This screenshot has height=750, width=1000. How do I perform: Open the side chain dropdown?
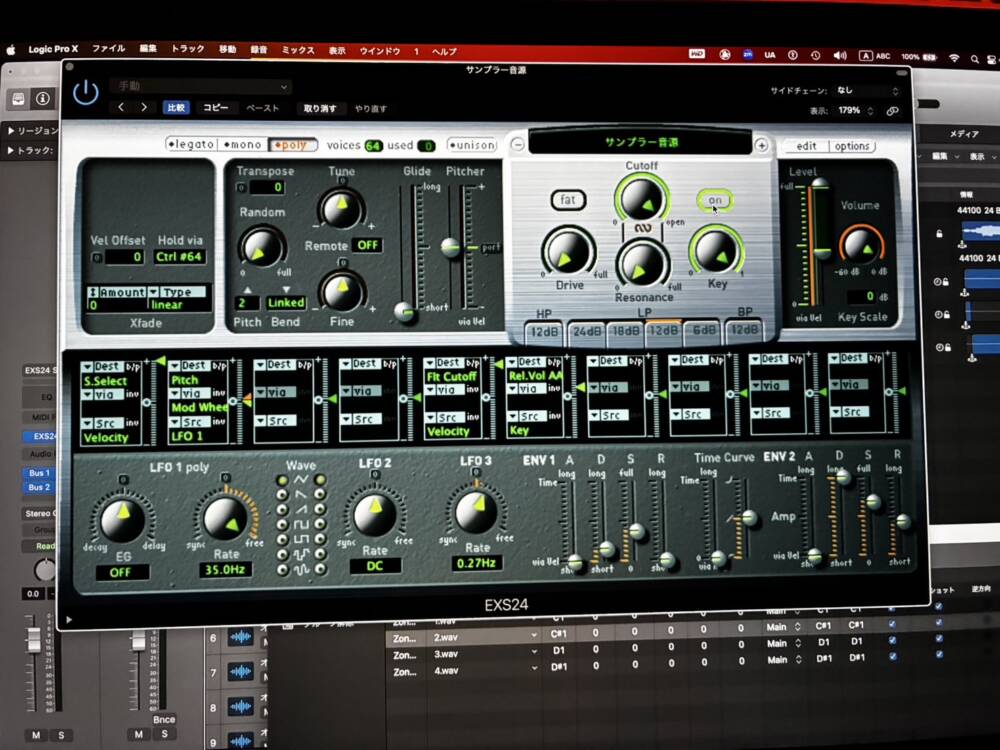(x=866, y=91)
